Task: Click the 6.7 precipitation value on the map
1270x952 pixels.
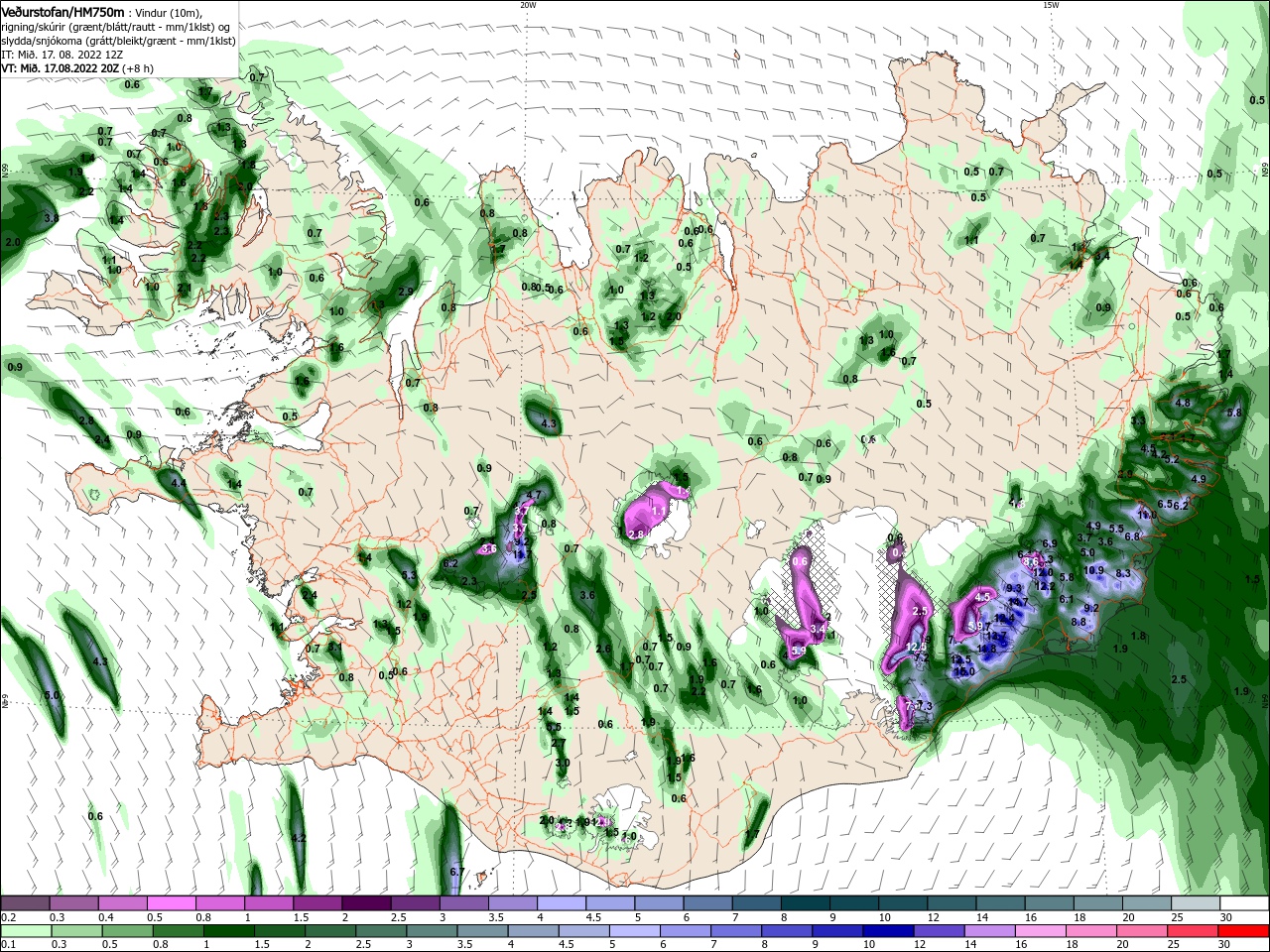Action: coord(457,872)
